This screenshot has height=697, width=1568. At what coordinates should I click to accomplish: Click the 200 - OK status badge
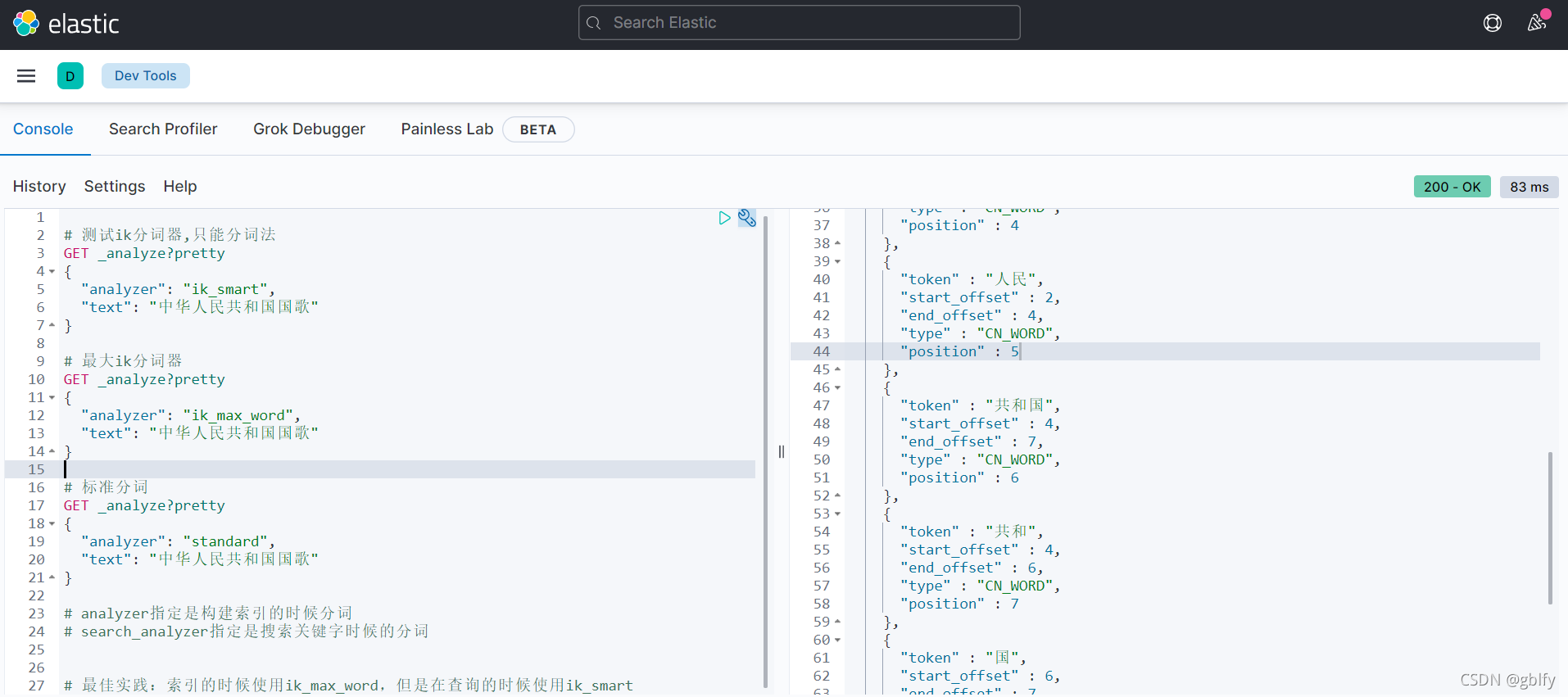(x=1452, y=187)
